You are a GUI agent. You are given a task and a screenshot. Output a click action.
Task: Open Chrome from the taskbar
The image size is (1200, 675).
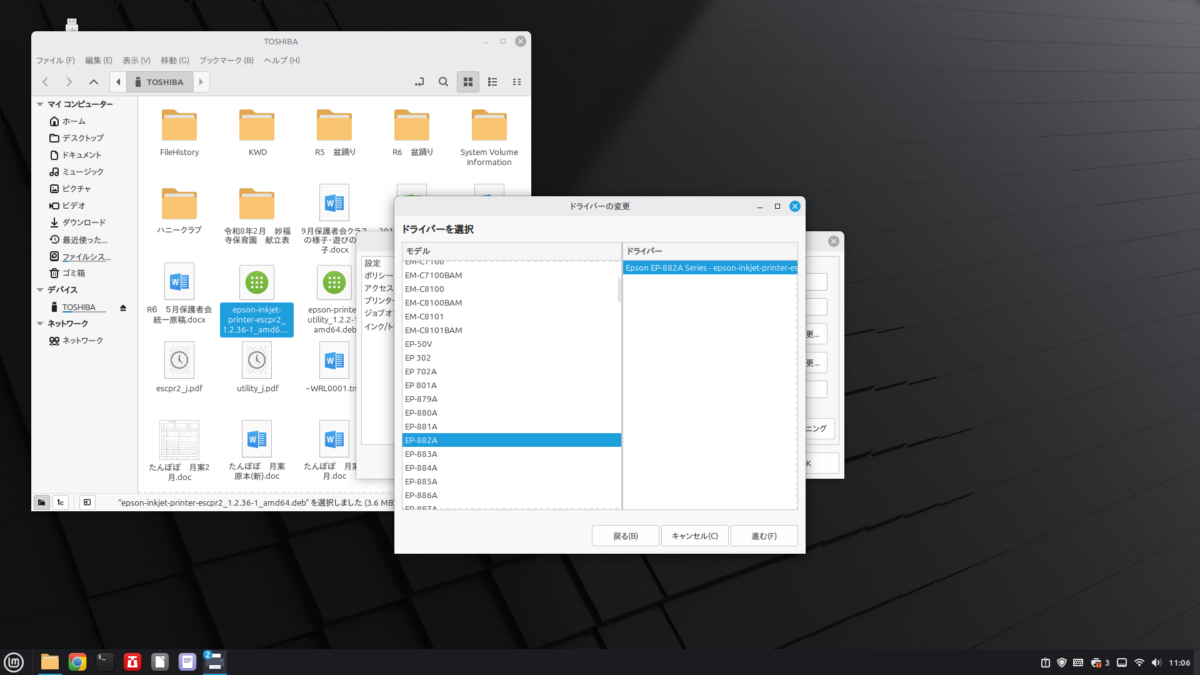[77, 661]
